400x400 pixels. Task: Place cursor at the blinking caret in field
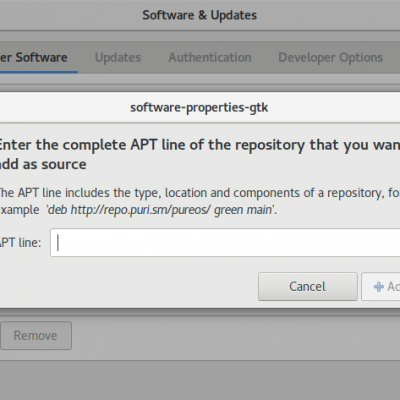pyautogui.click(x=58, y=243)
